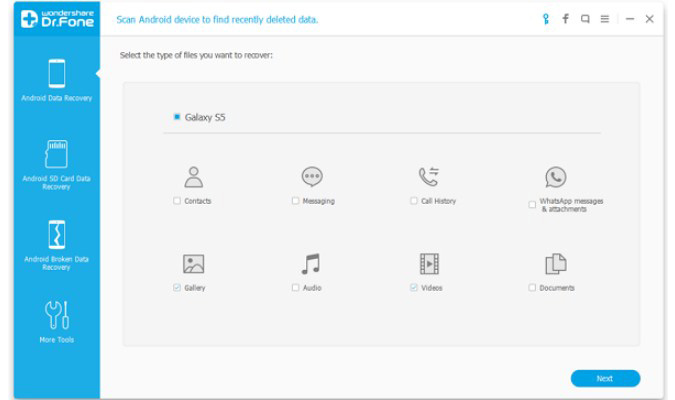Click the Call History label text
675x400 pixels.
click(438, 201)
